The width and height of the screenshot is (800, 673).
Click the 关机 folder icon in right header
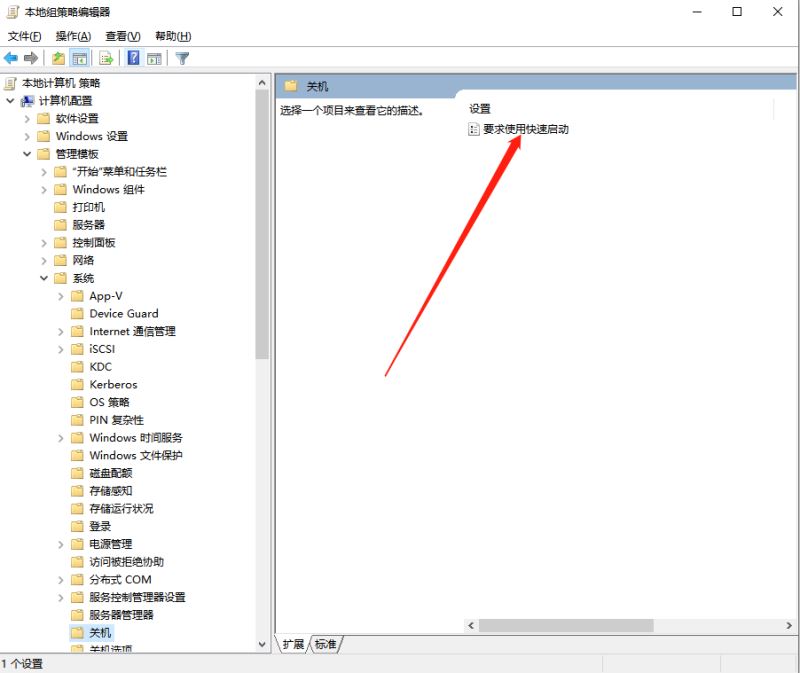[291, 86]
